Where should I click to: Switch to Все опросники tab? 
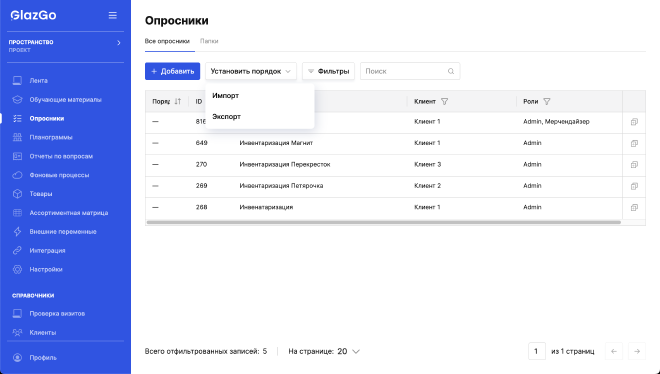167,41
